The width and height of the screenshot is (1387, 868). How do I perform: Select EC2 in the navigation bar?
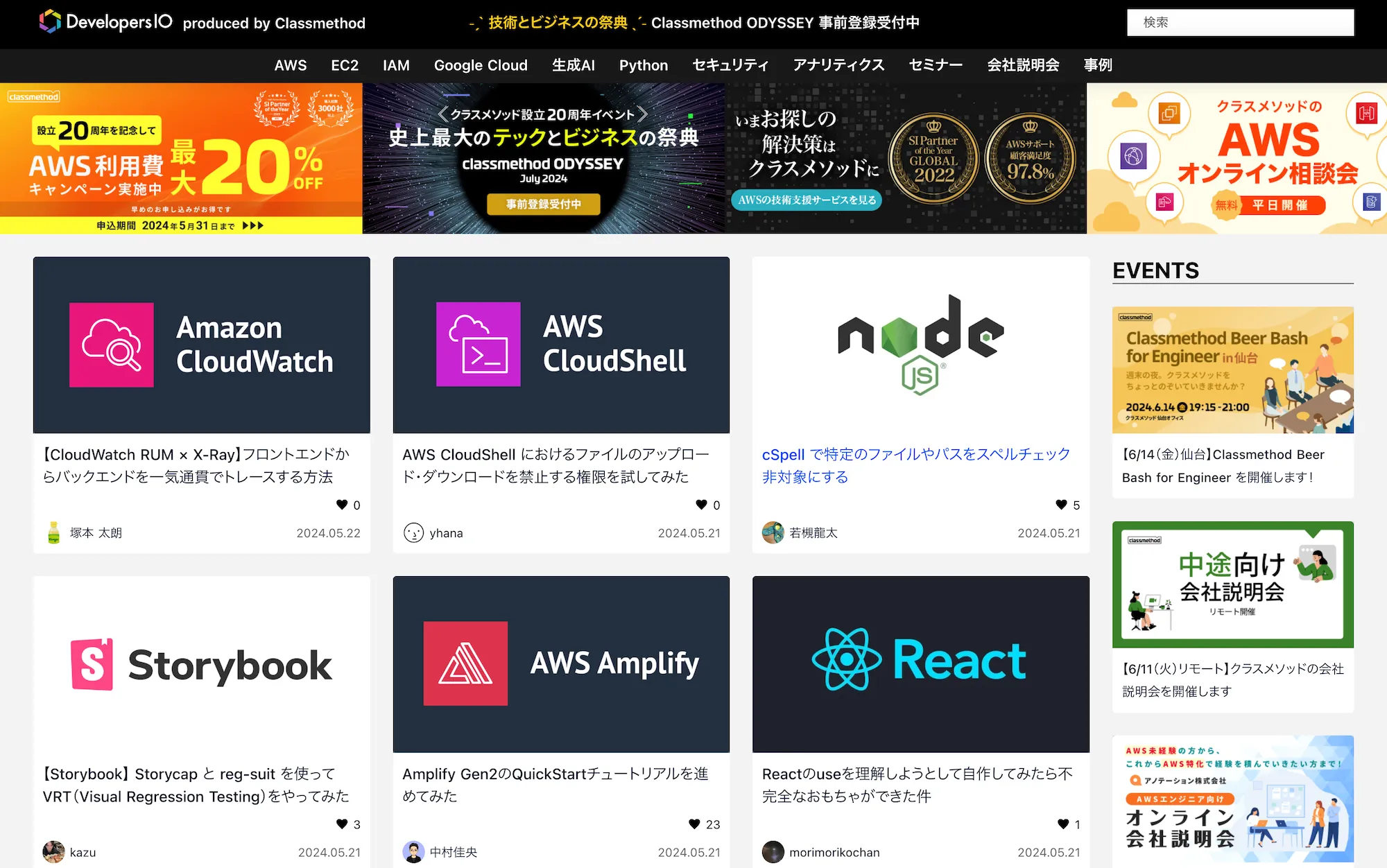coord(345,65)
